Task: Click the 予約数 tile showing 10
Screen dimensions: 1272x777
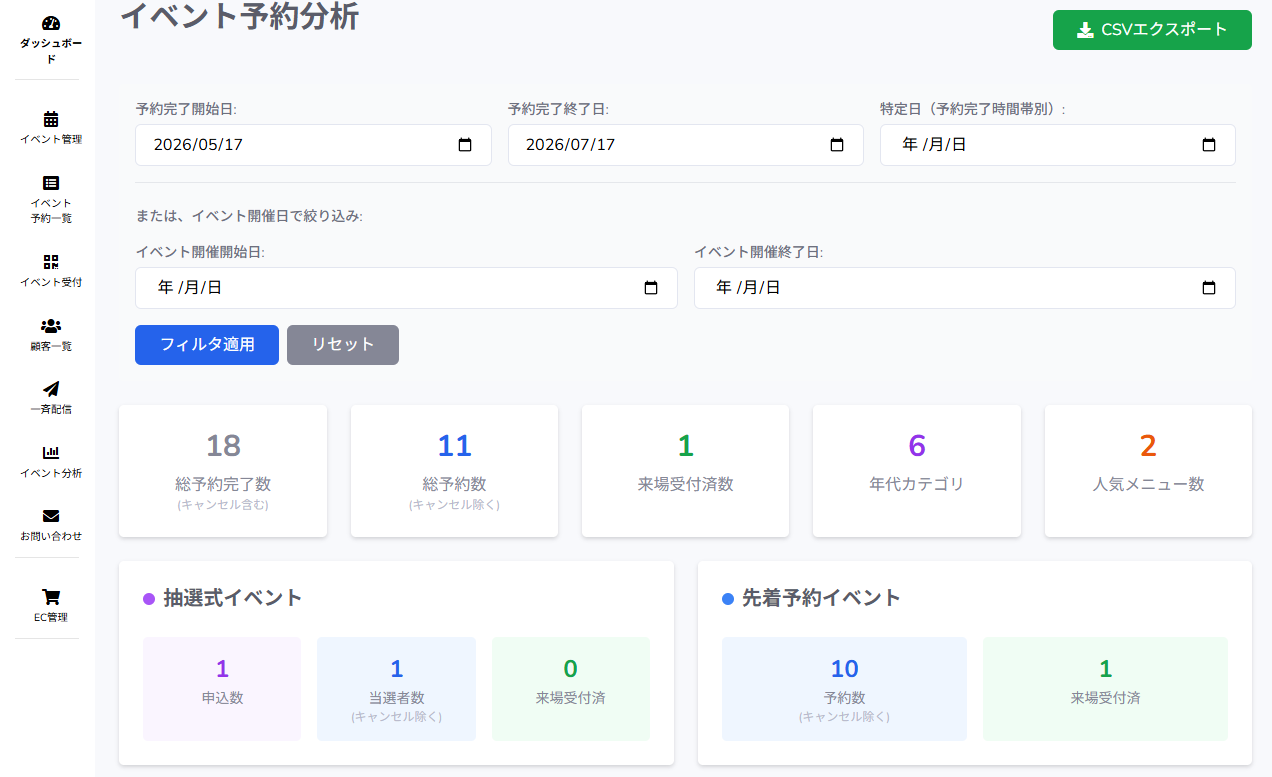Action: coord(844,689)
